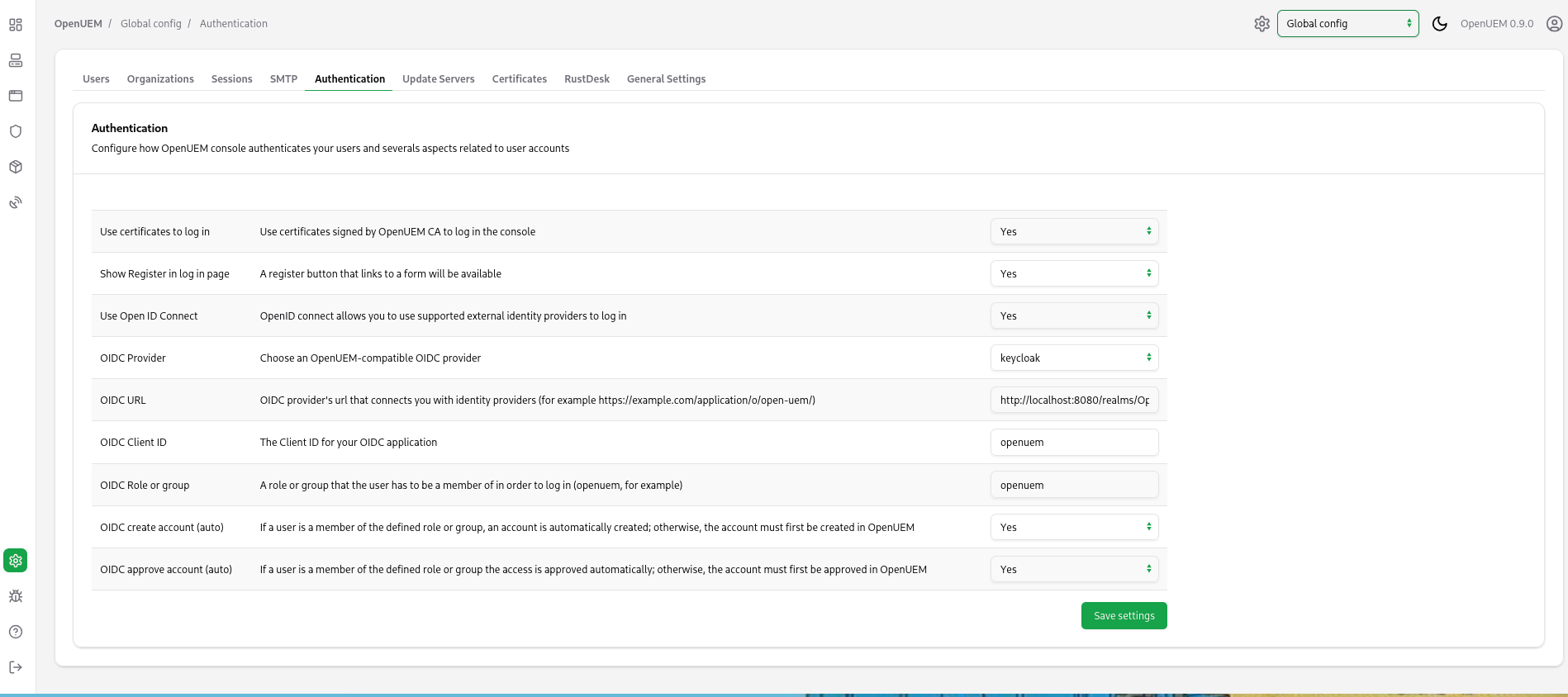This screenshot has height=697, width=1568.
Task: Click the 'Show Register in log in page' label
Action: 164,274
